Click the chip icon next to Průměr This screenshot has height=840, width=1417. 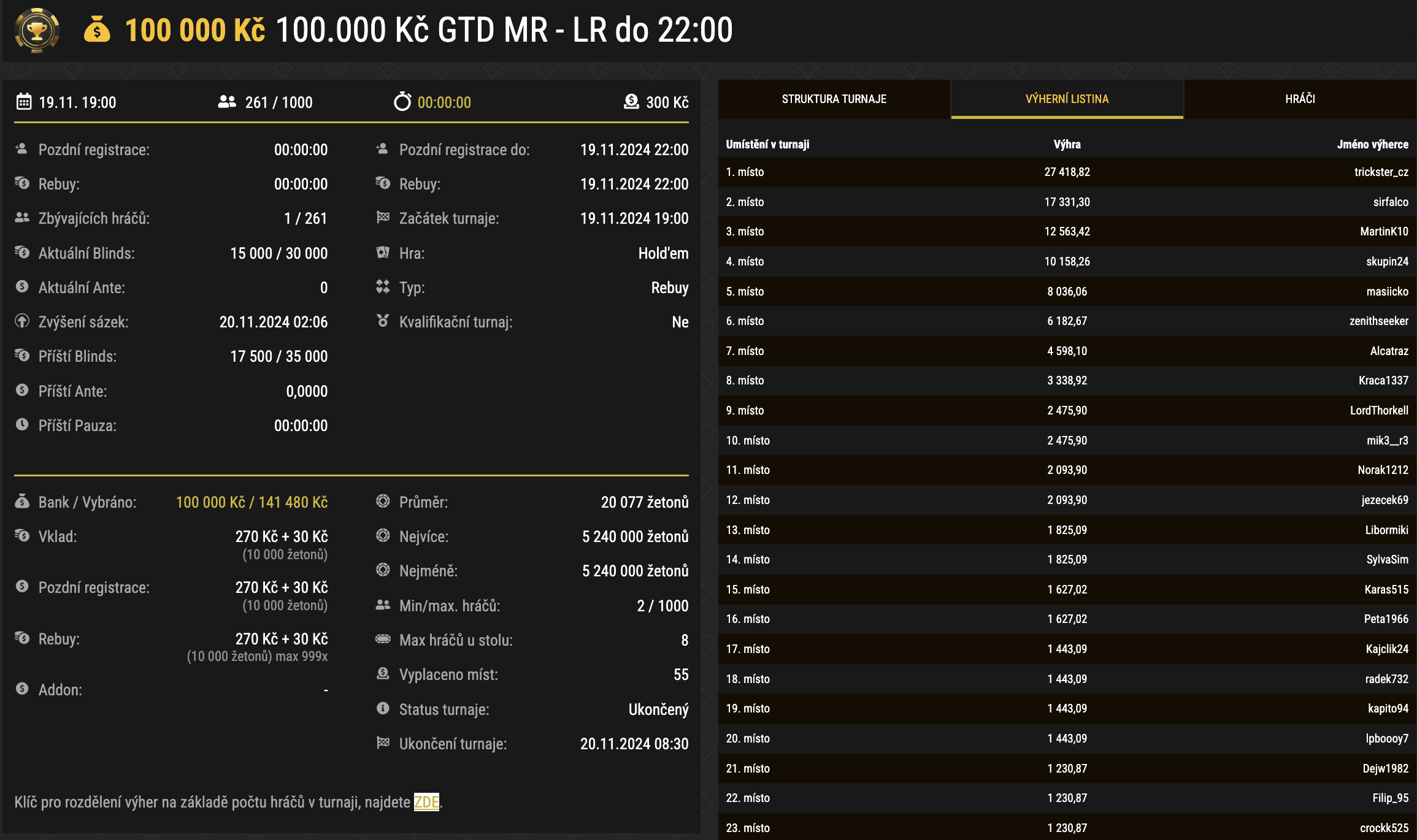pos(383,502)
